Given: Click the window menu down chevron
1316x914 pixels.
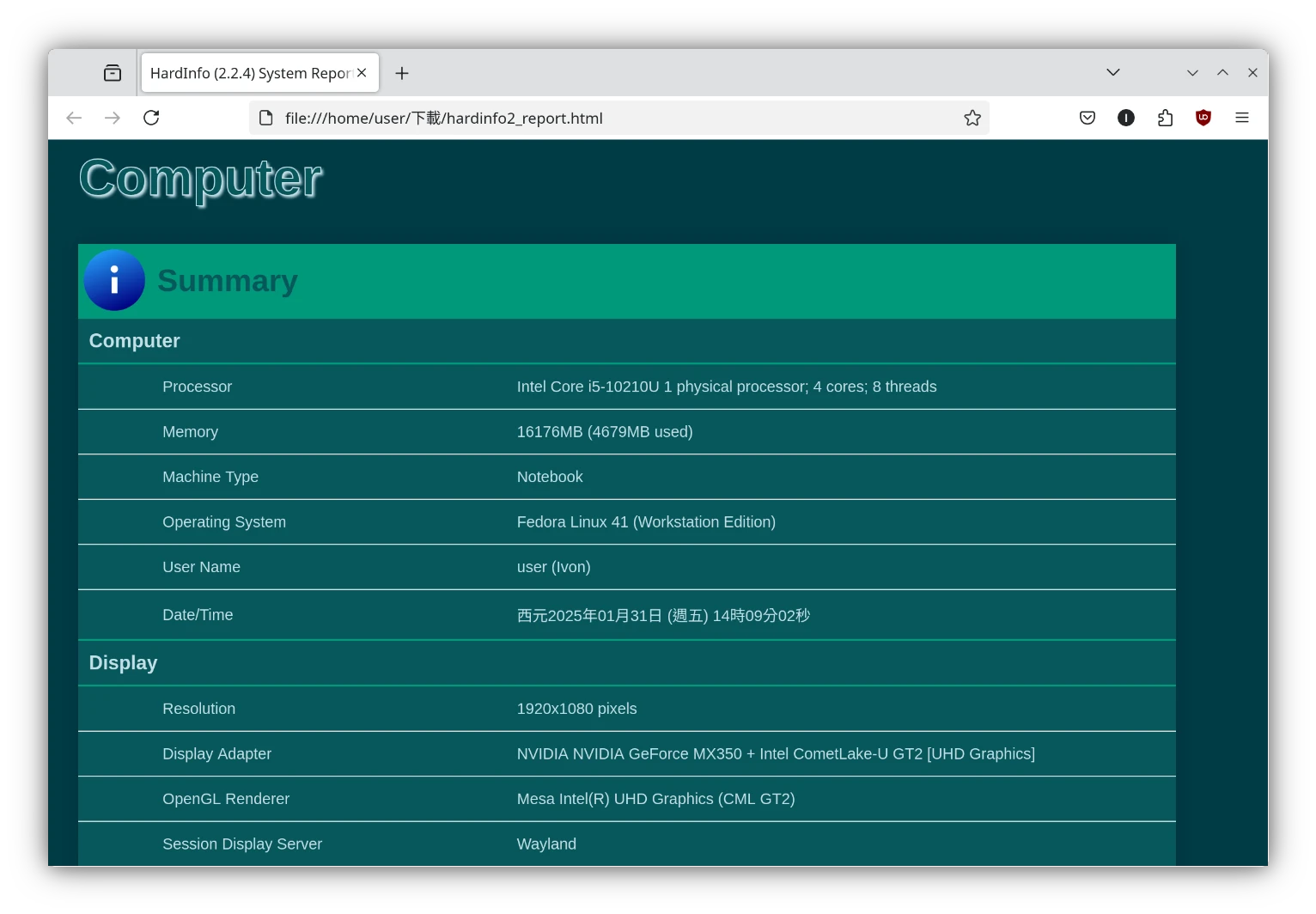Looking at the screenshot, I should [x=1191, y=73].
